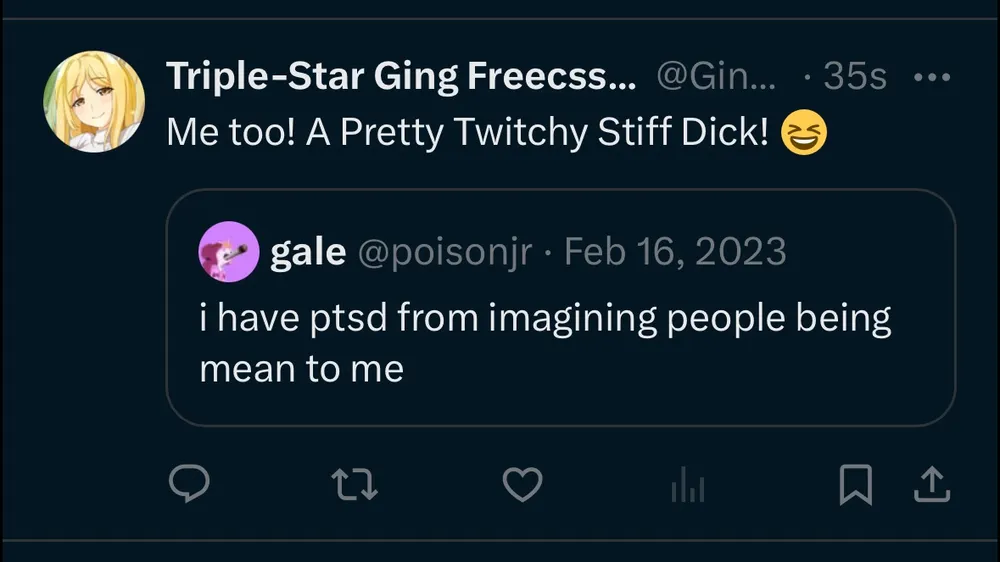Screen dimensions: 1000x562
Task: Click the laughing emoji in the tweet
Action: click(803, 134)
